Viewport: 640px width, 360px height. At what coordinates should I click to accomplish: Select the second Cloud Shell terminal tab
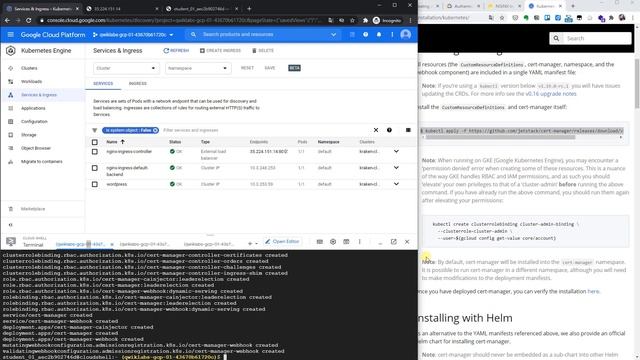(144, 244)
